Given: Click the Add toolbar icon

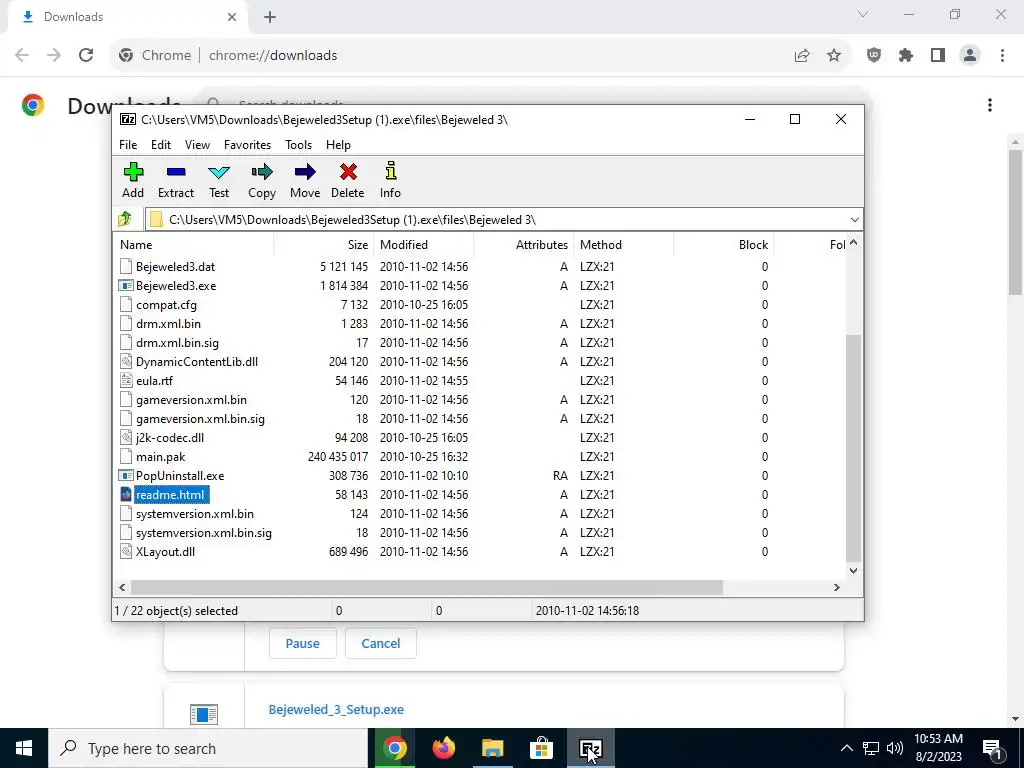Looking at the screenshot, I should click(x=133, y=172).
